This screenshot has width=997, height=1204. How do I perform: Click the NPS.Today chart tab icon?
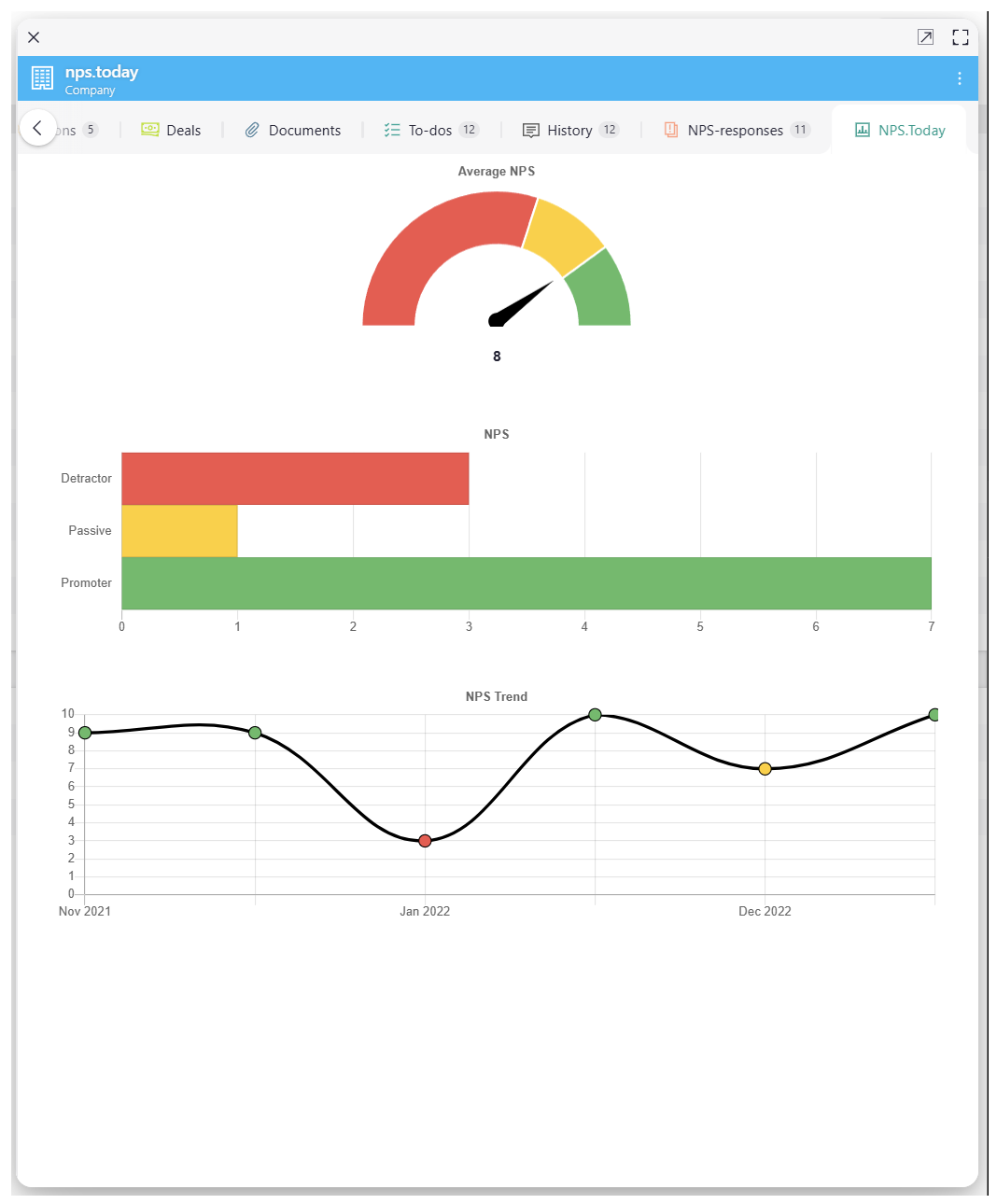point(863,131)
